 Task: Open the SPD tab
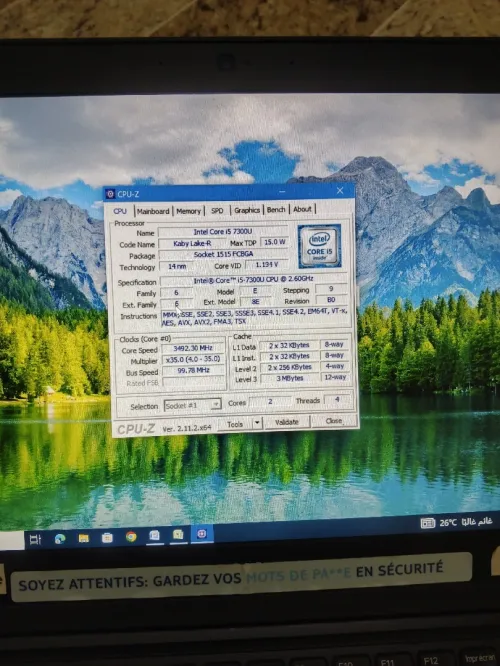(217, 210)
